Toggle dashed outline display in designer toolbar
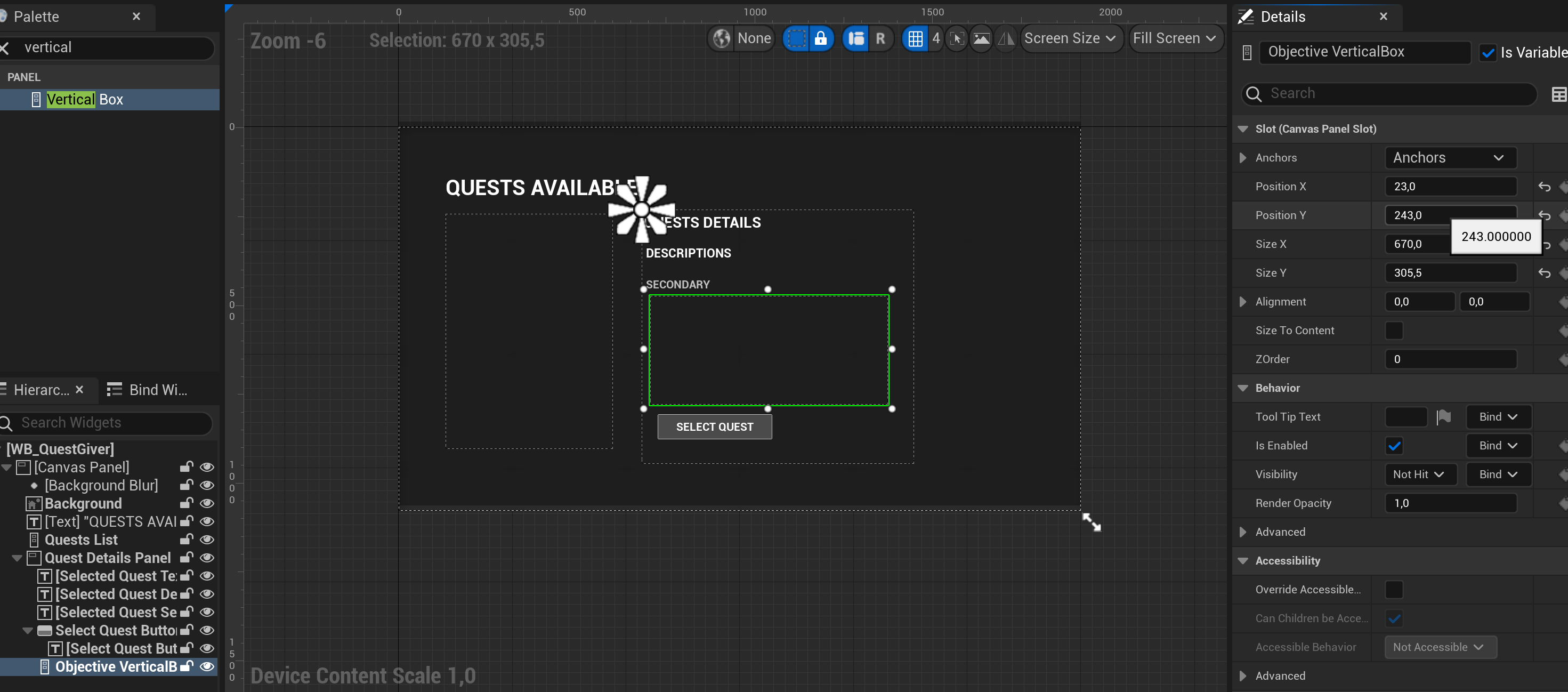1568x692 pixels. 796,38
